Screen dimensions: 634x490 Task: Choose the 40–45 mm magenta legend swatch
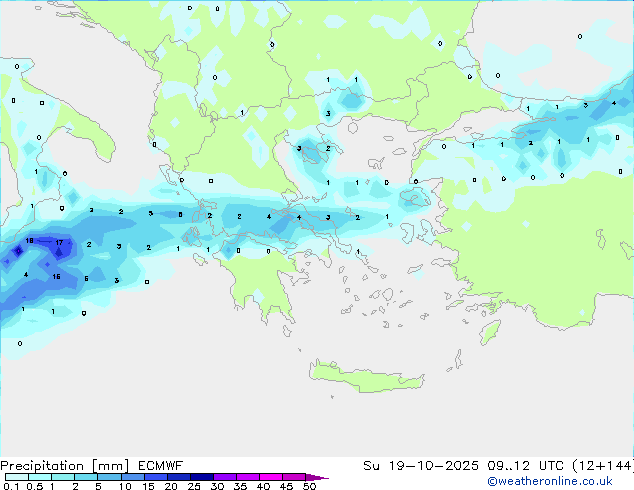(x=271, y=477)
